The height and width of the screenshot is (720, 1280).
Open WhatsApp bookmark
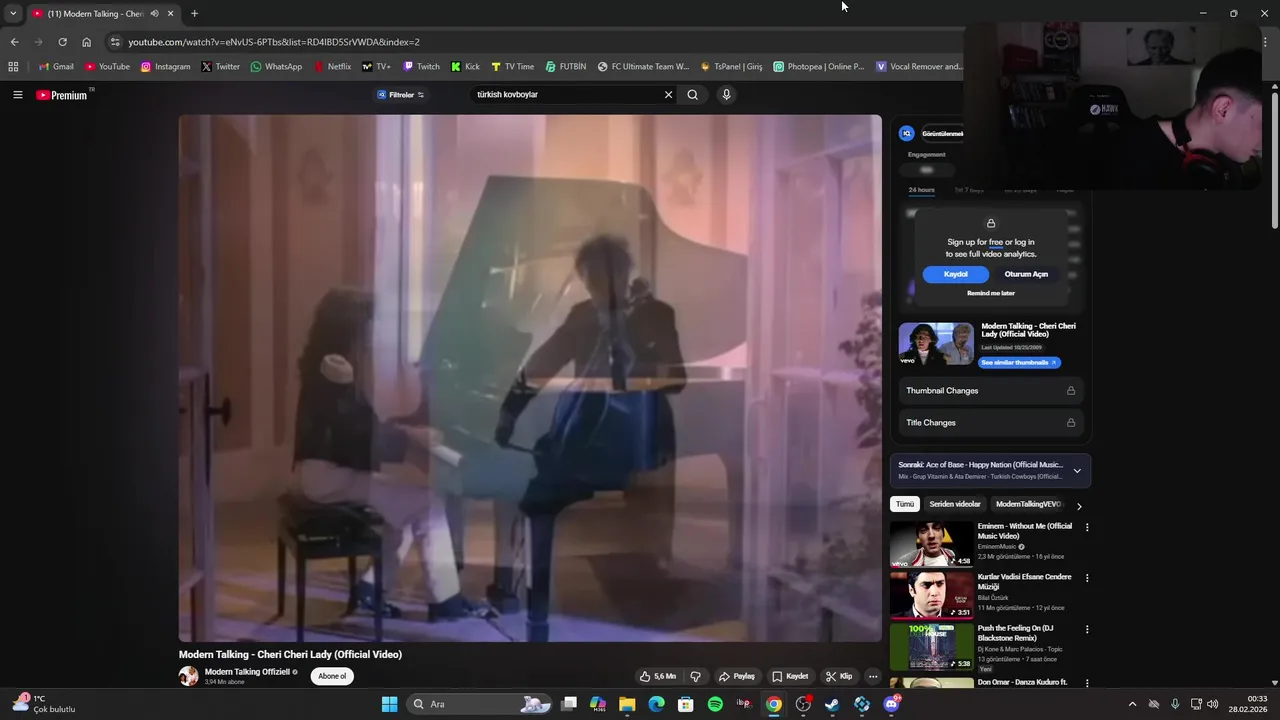[276, 66]
